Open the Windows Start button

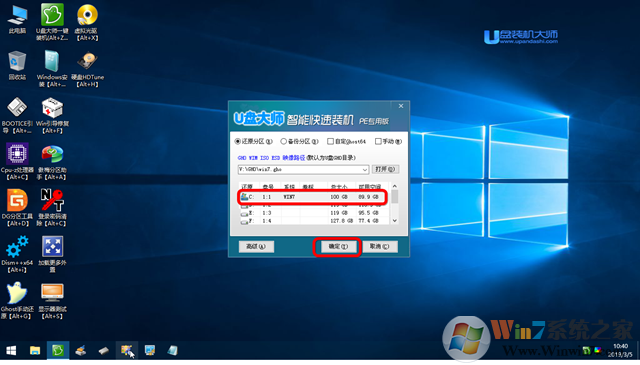click(x=11, y=351)
